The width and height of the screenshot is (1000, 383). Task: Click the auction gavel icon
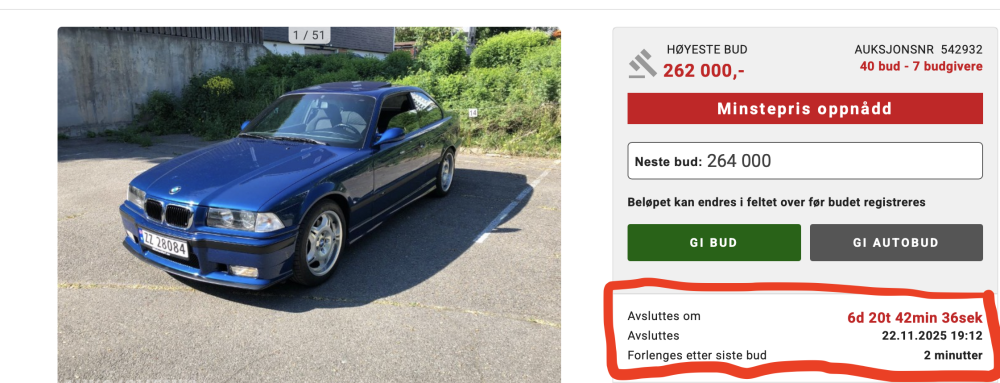coord(642,64)
